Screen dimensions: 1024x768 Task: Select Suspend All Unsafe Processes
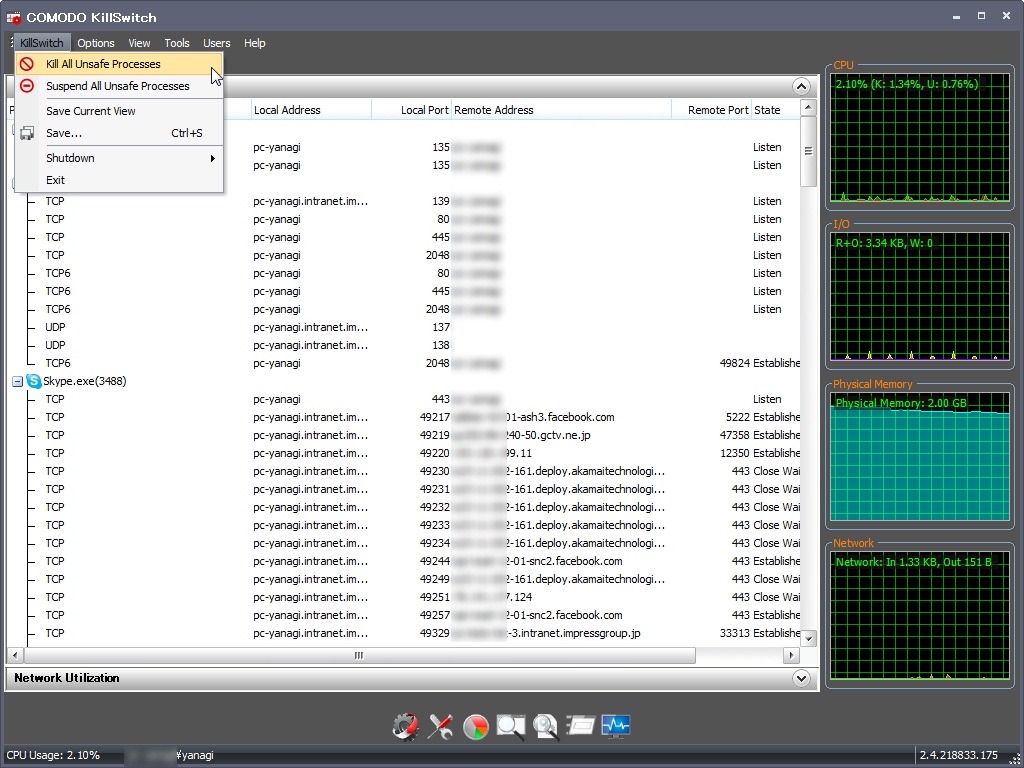click(119, 86)
